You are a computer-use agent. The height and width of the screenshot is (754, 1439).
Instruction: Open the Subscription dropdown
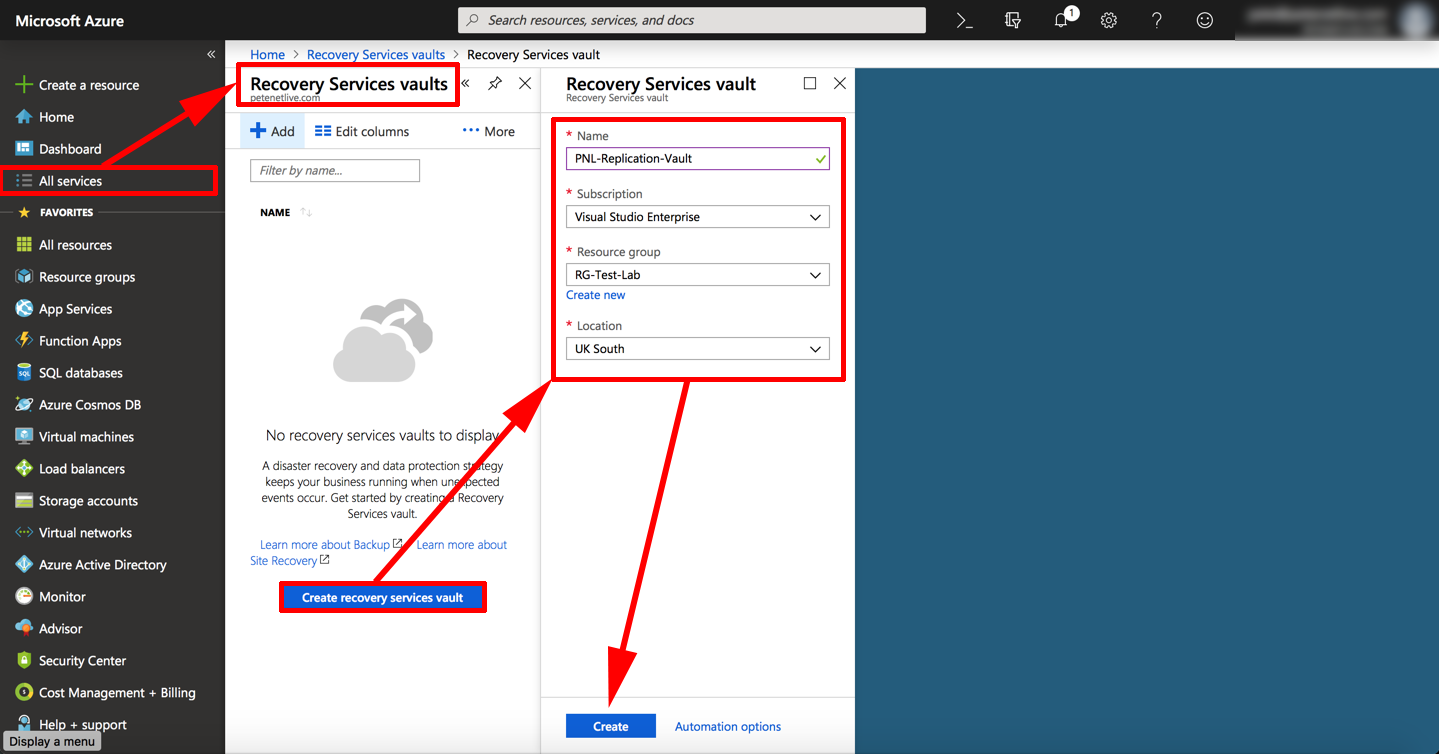(698, 216)
